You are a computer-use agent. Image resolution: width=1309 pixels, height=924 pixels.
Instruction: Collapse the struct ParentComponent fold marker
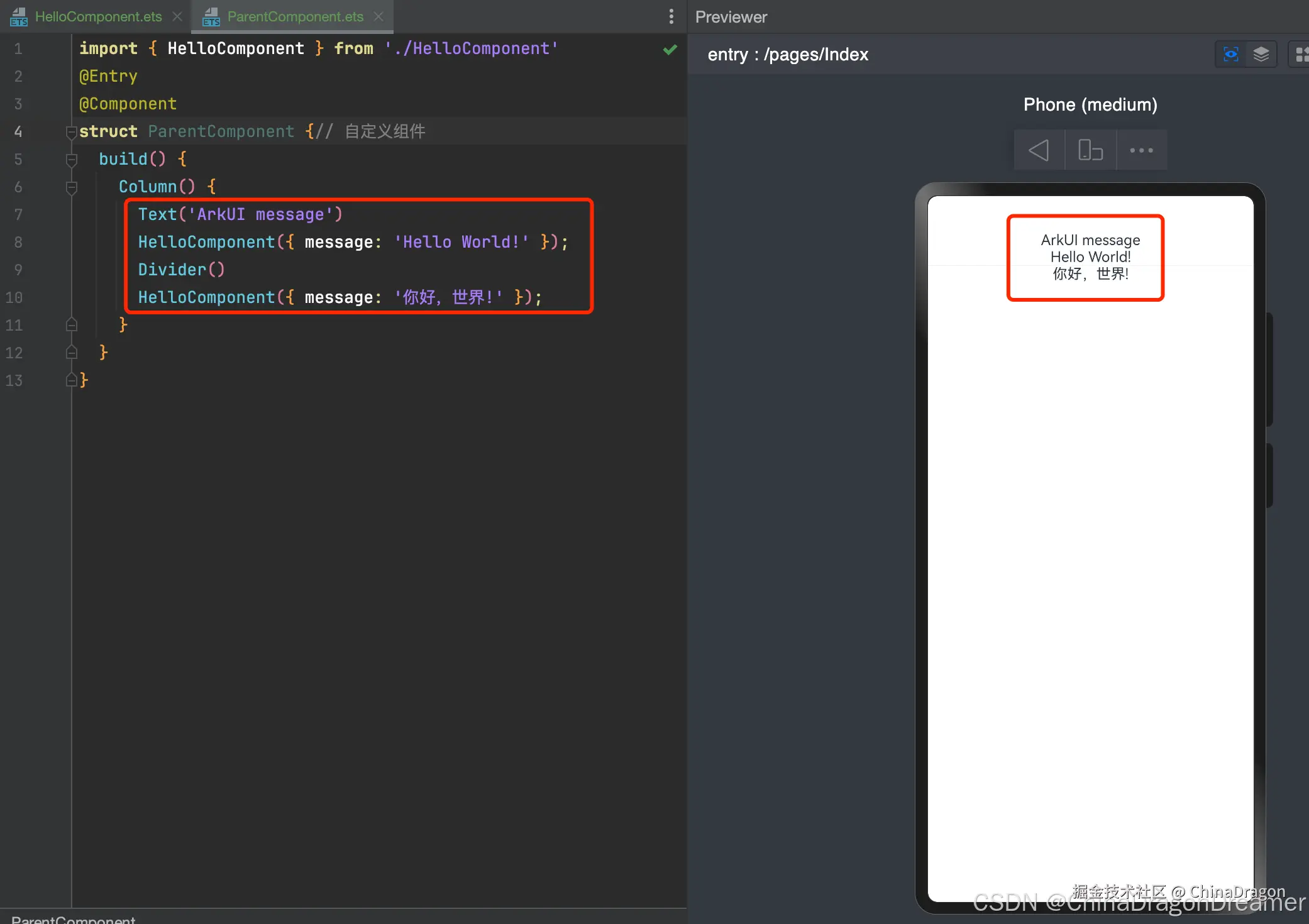[72, 132]
